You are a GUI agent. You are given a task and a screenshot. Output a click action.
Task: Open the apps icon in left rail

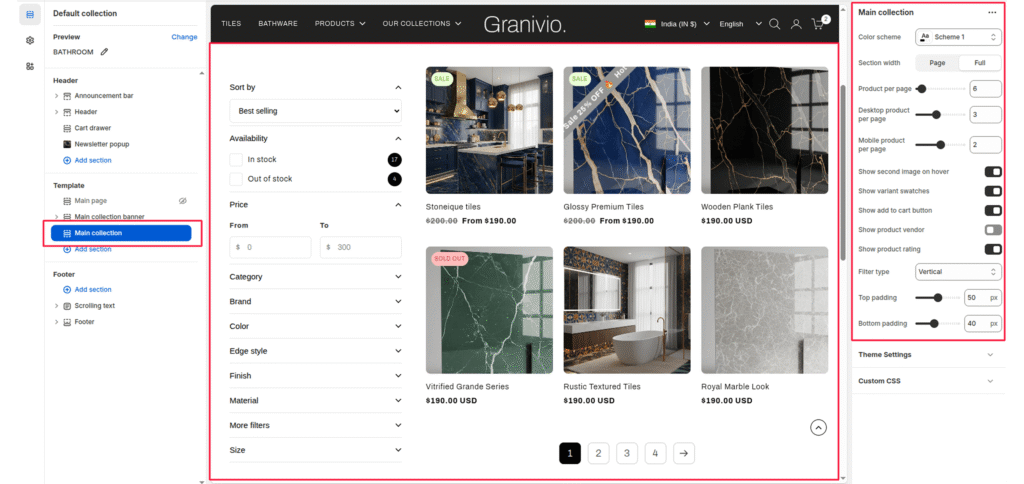coord(30,66)
